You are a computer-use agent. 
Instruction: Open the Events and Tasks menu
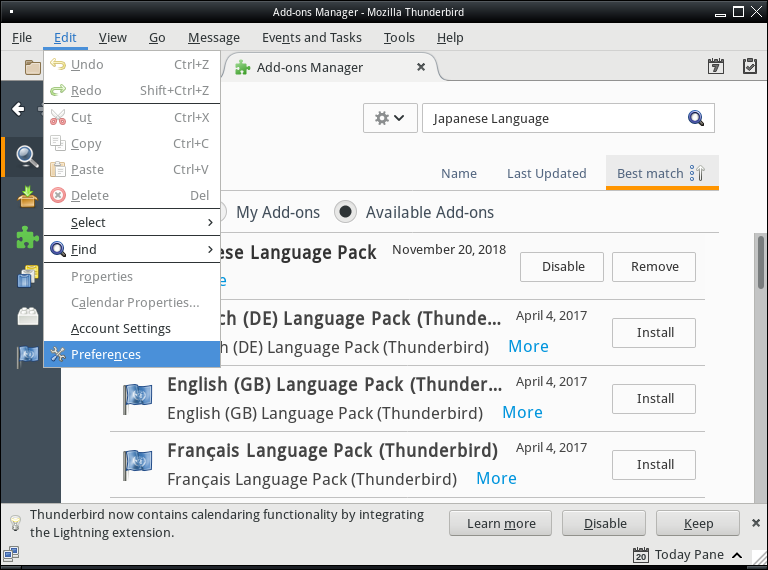click(x=312, y=38)
